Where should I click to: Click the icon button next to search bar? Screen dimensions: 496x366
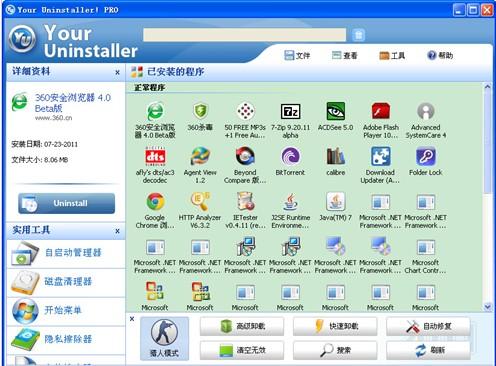pyautogui.click(x=358, y=35)
